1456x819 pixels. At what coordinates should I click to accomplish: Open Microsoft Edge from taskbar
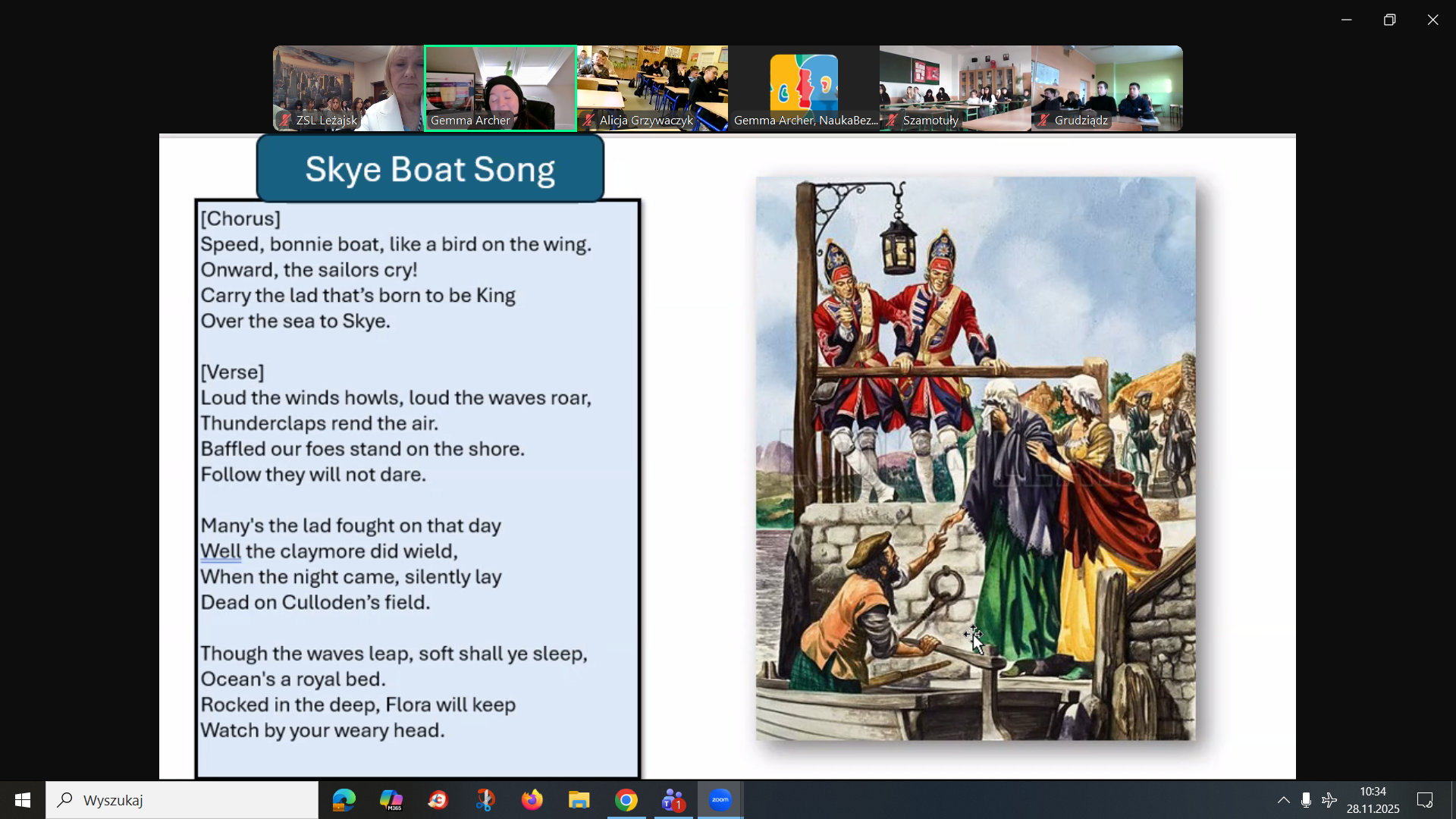(x=344, y=800)
